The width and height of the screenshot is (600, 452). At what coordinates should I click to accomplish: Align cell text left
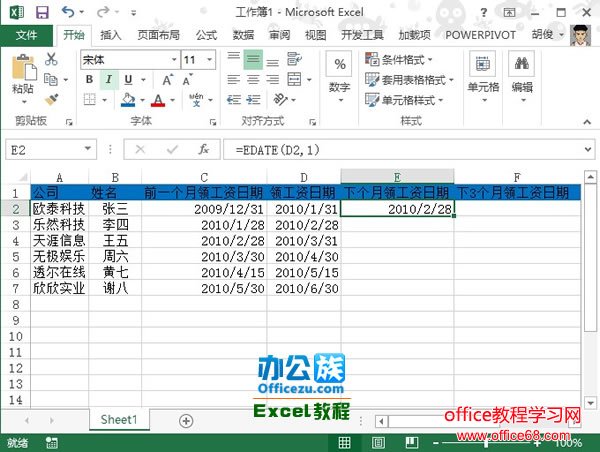(233, 80)
